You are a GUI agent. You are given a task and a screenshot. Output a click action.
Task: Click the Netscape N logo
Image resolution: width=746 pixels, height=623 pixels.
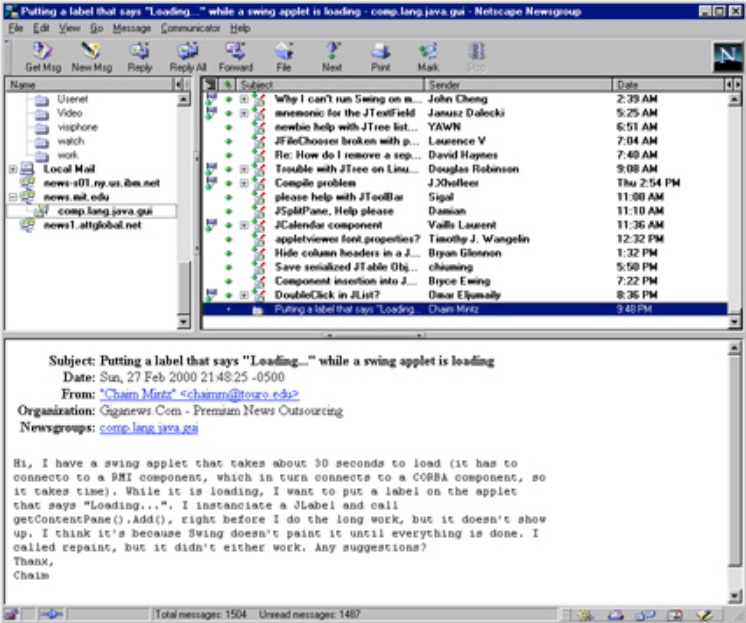click(x=727, y=57)
